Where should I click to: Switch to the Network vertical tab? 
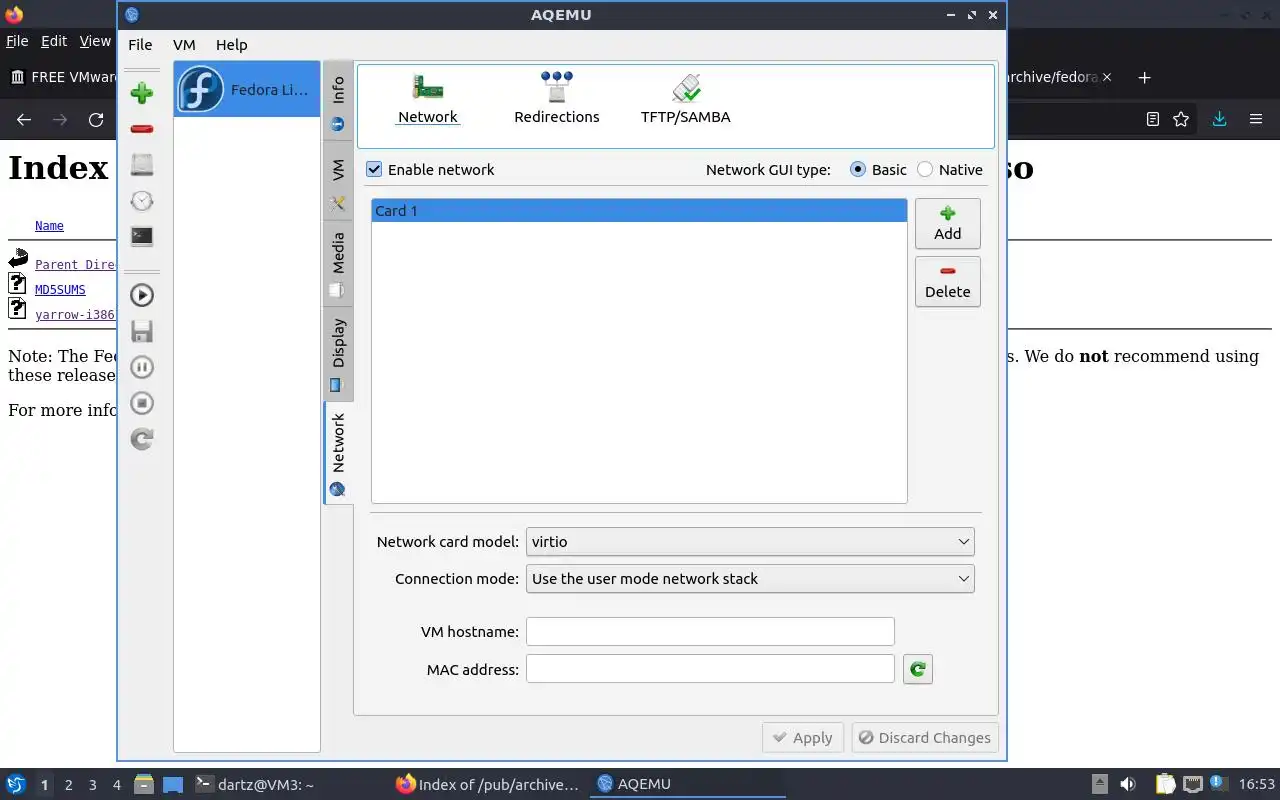[338, 453]
